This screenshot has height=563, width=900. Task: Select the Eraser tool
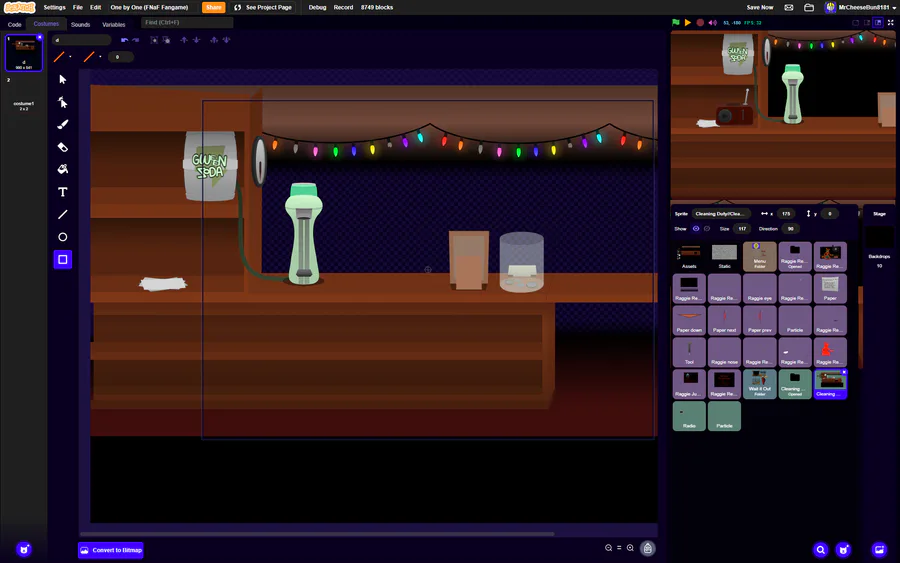(x=63, y=147)
